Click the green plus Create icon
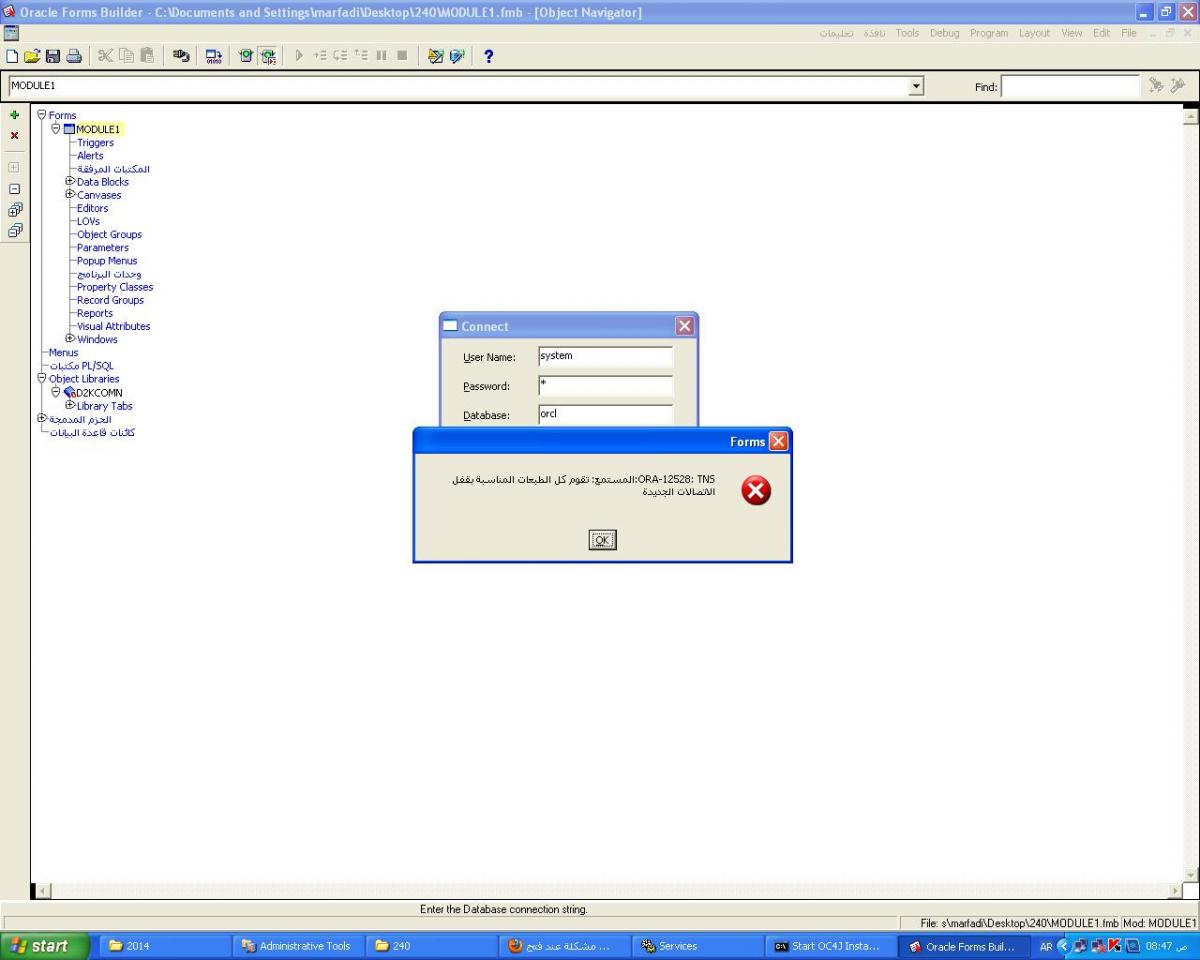 tap(14, 115)
